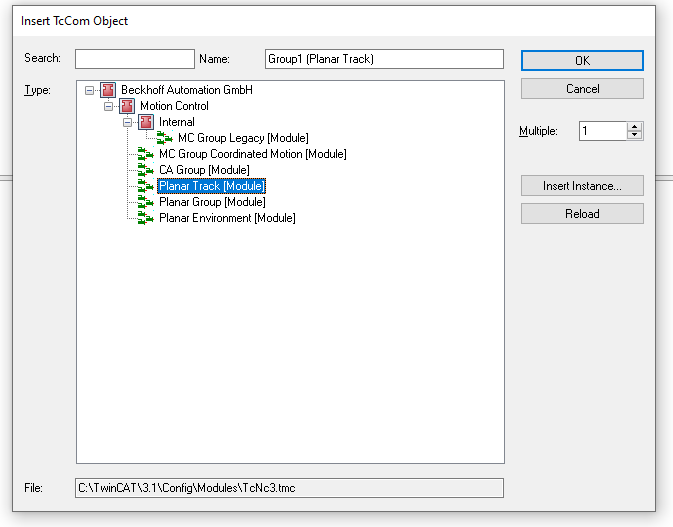Screen dimensions: 673x527
Task: Confirm with the OK button
Action: 582,61
